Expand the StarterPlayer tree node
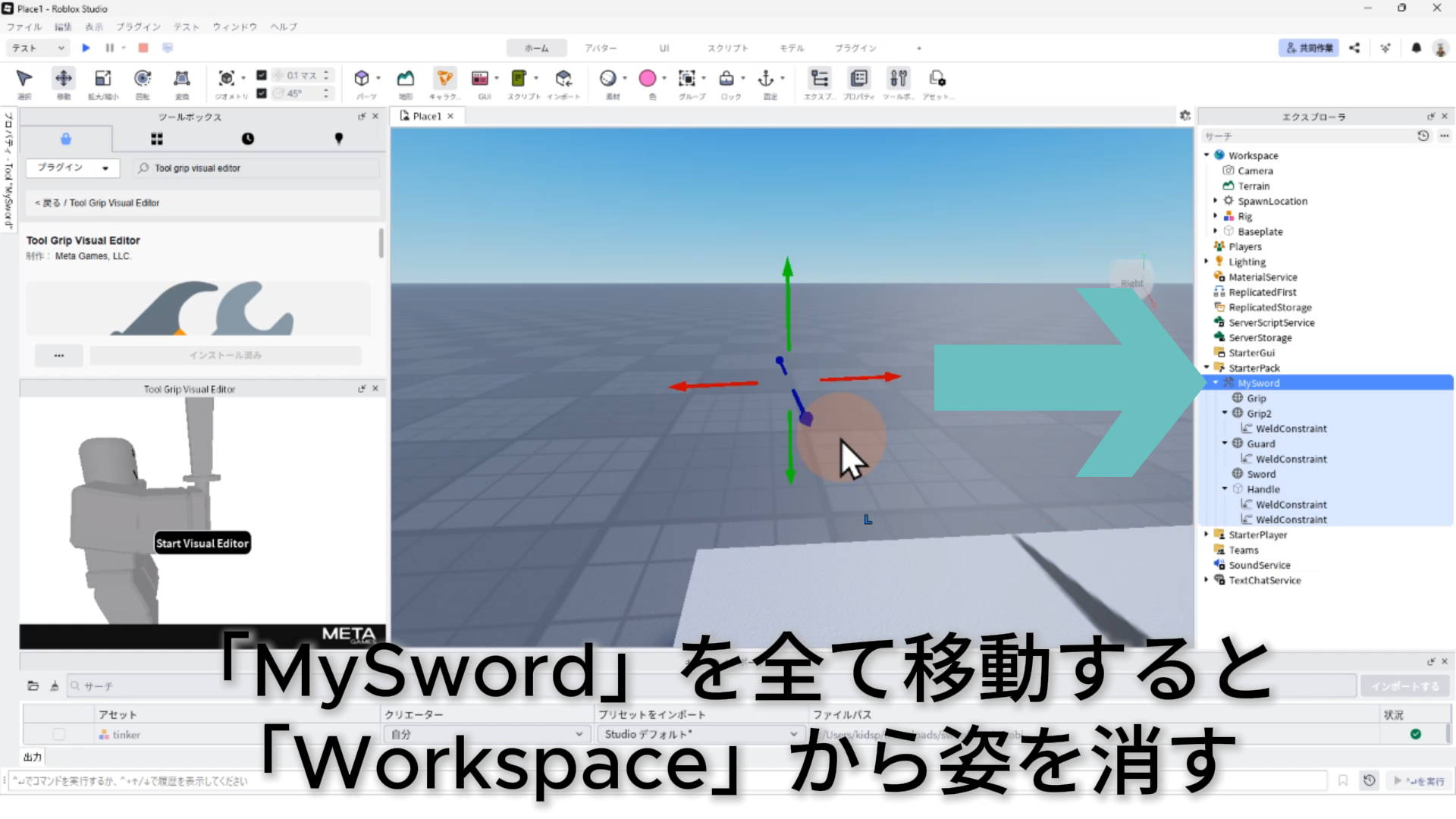Viewport: 1456px width, 819px height. (x=1207, y=535)
